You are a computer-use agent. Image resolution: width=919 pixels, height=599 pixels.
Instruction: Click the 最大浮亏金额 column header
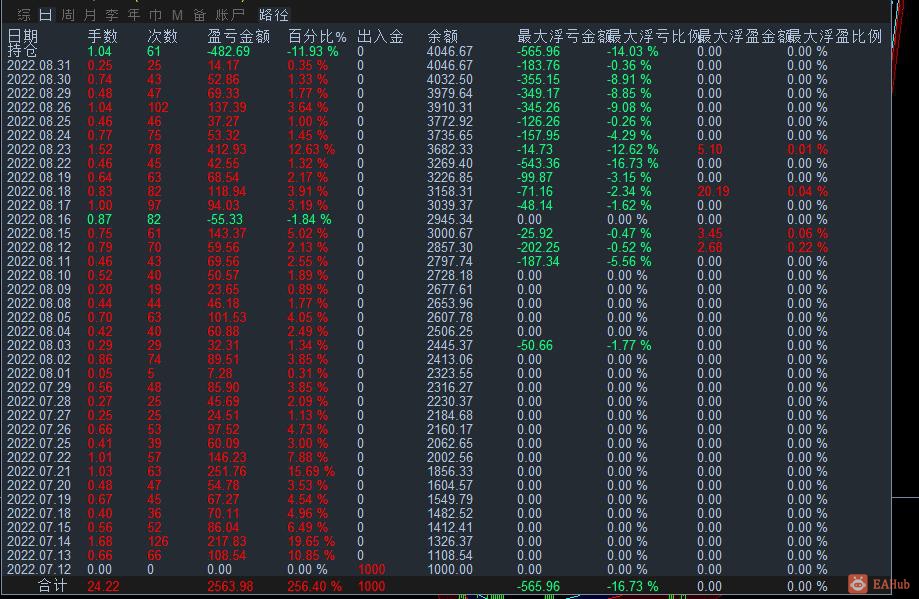(563, 36)
